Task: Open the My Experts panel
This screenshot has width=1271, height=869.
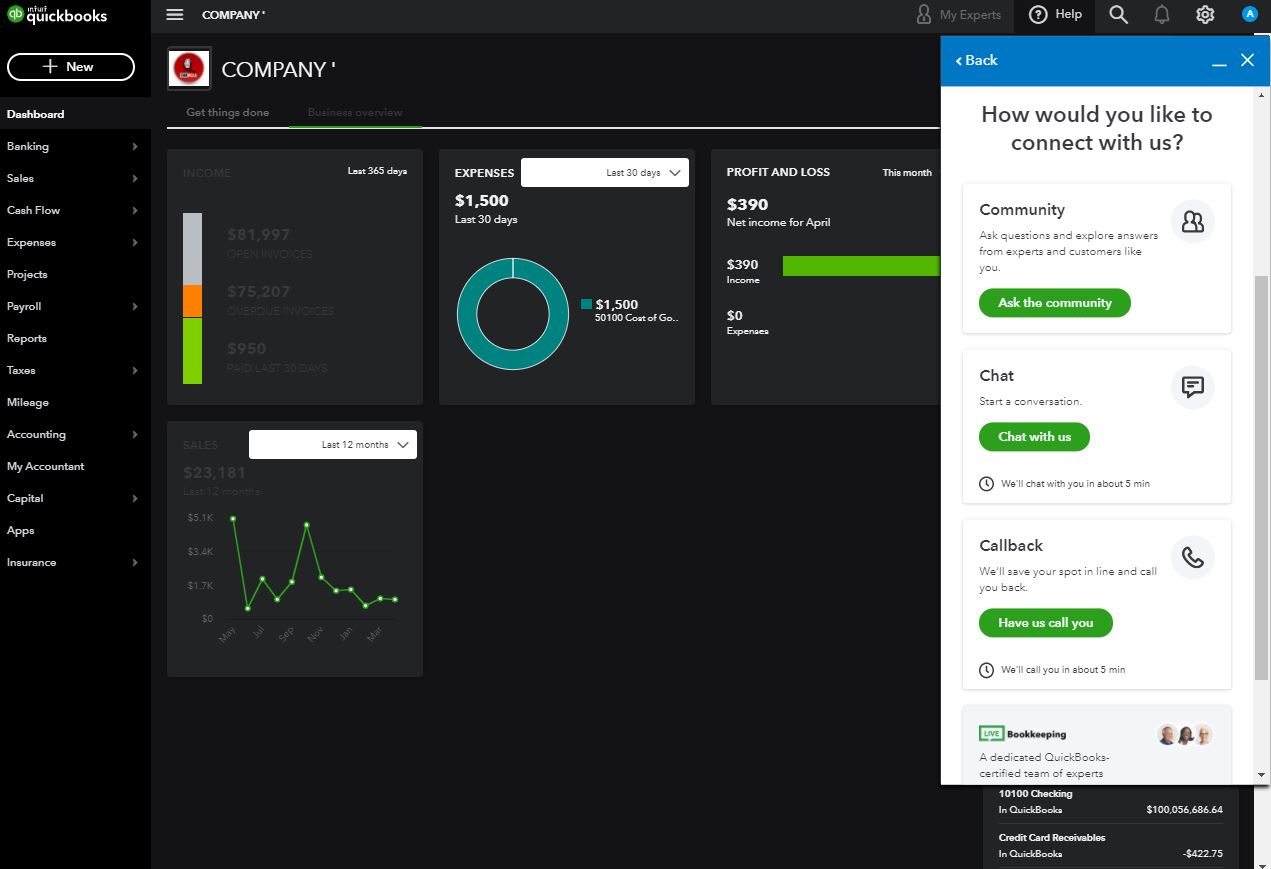Action: pyautogui.click(x=958, y=15)
